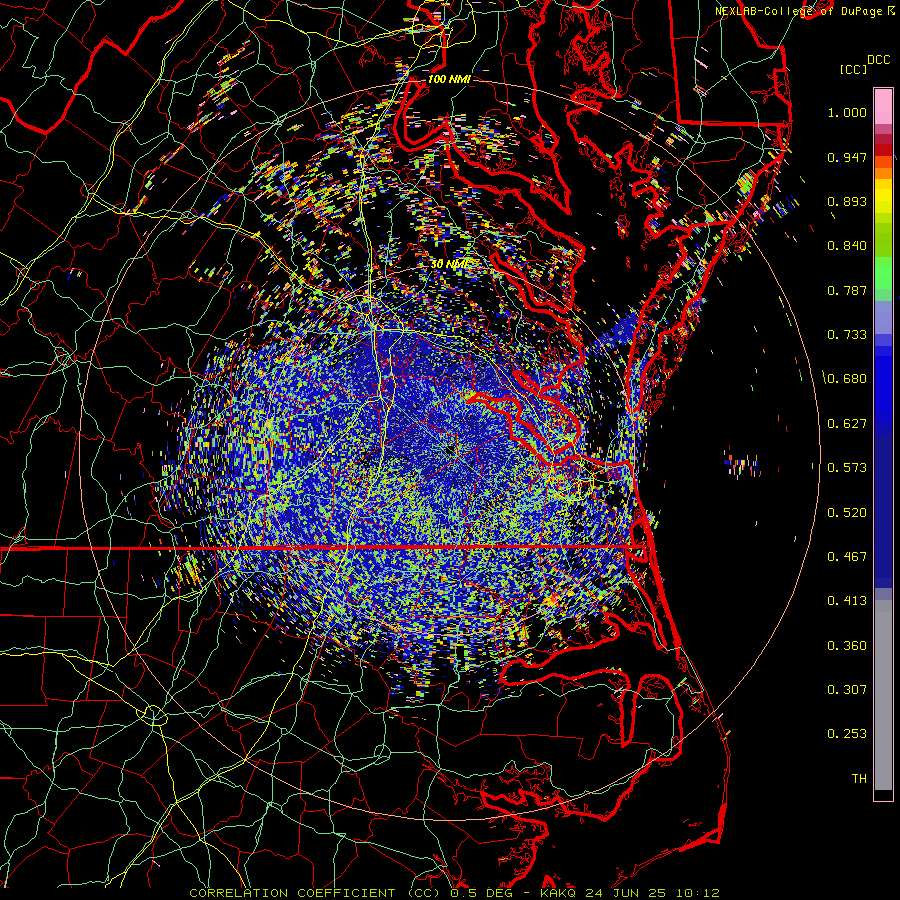Select the 0.787 color scale value
900x900 pixels.
pyautogui.click(x=847, y=290)
